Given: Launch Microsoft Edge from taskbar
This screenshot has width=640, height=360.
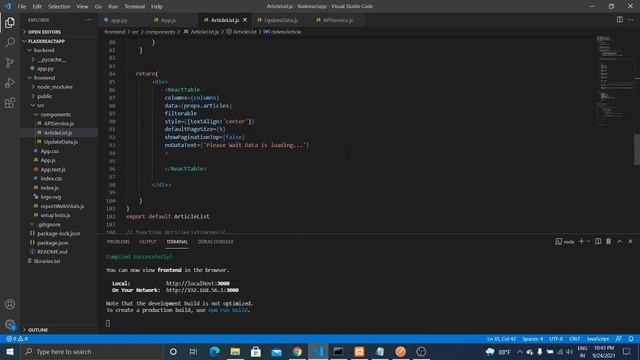Looking at the screenshot, I should [x=214, y=351].
